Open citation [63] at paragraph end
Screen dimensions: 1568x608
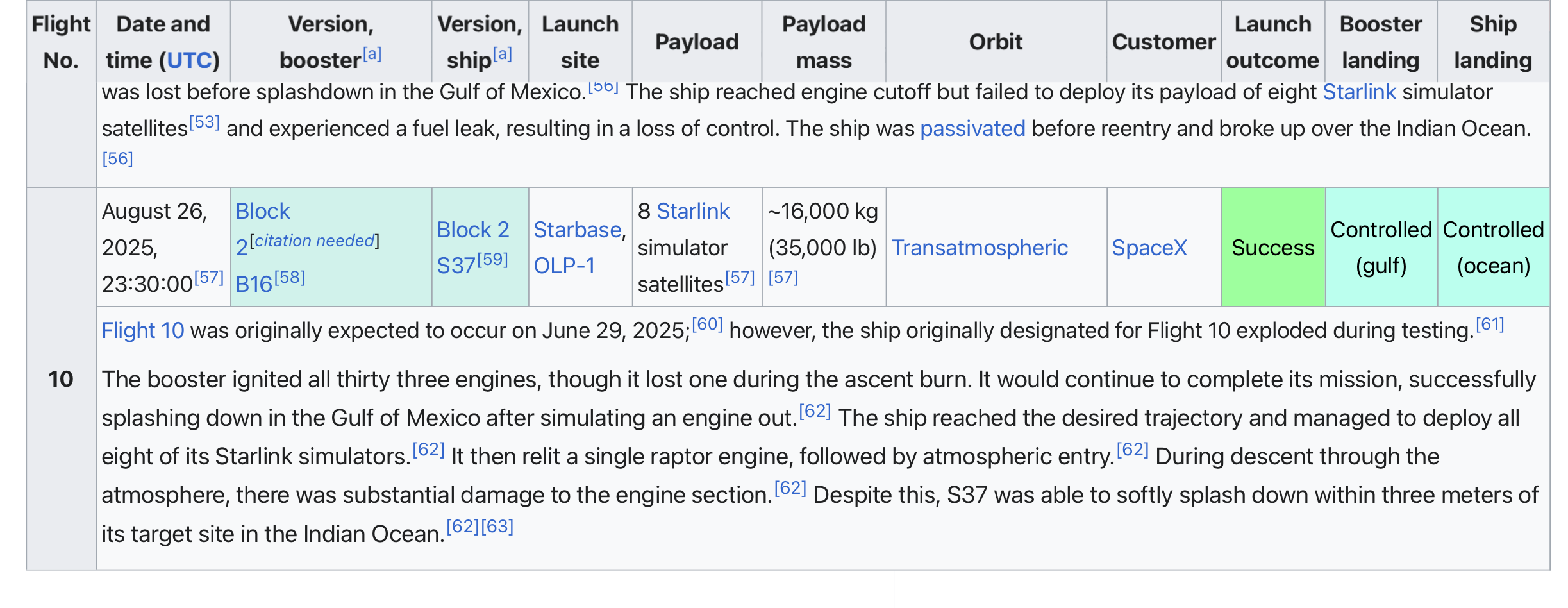click(x=497, y=527)
